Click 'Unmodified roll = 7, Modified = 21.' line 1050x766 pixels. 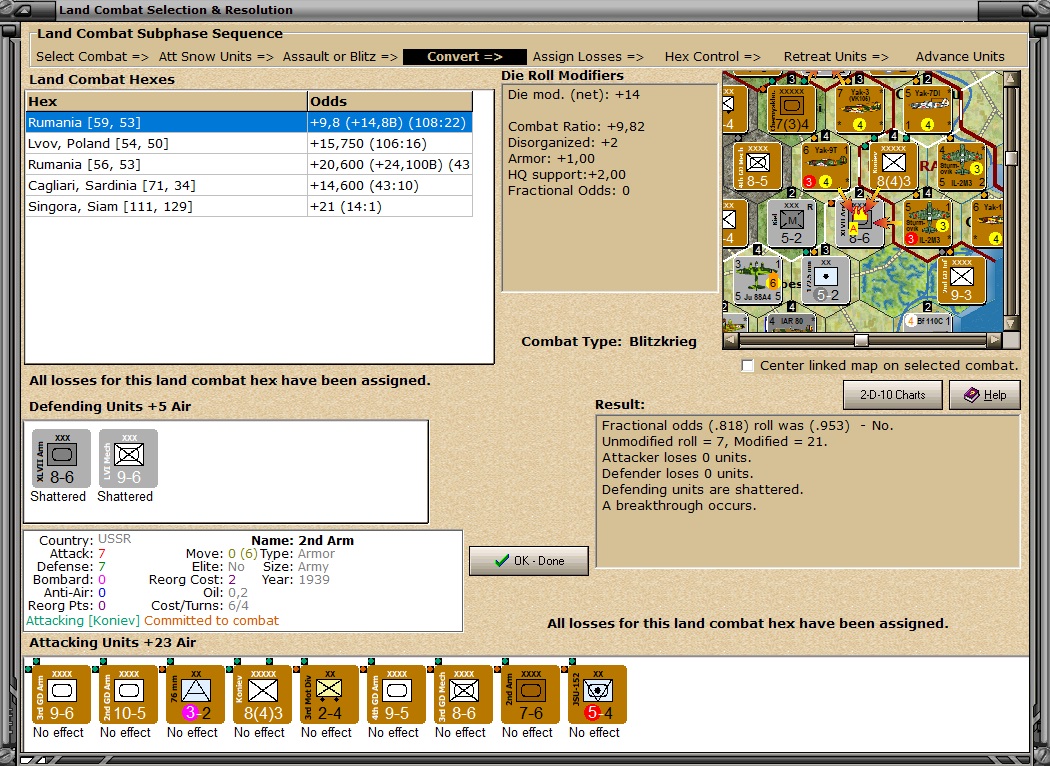[x=715, y=441]
